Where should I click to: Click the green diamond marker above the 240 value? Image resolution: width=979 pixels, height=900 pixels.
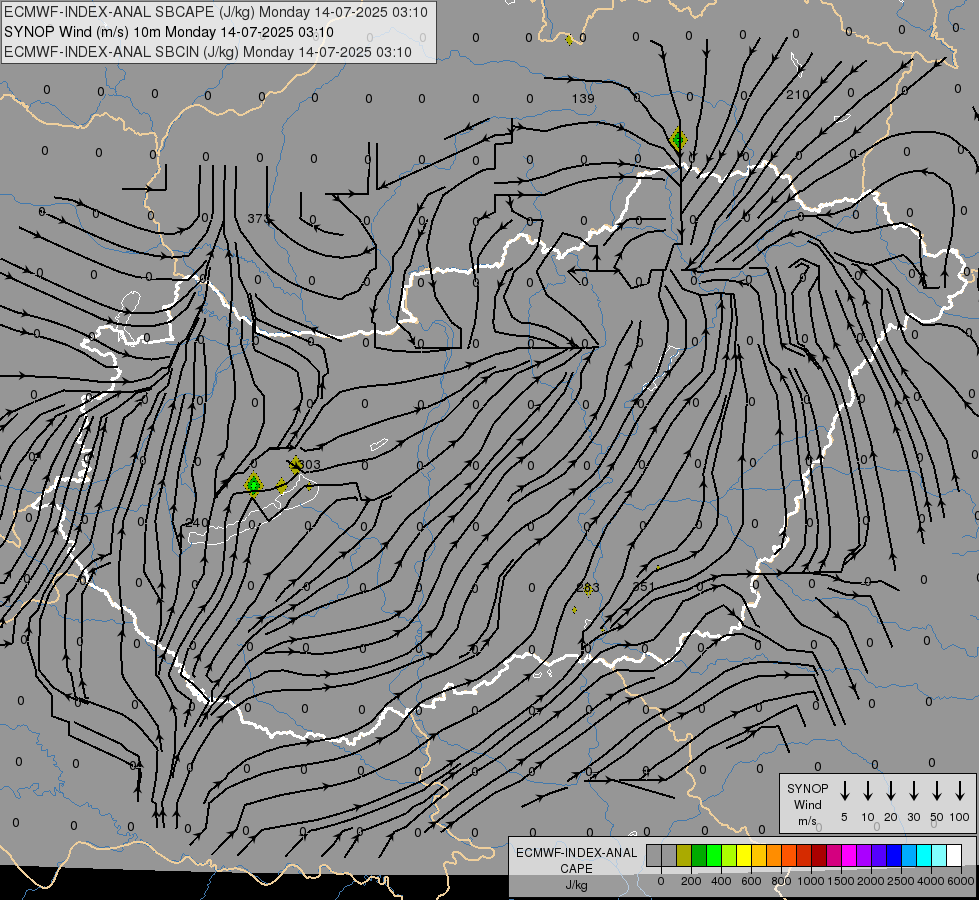253,484
